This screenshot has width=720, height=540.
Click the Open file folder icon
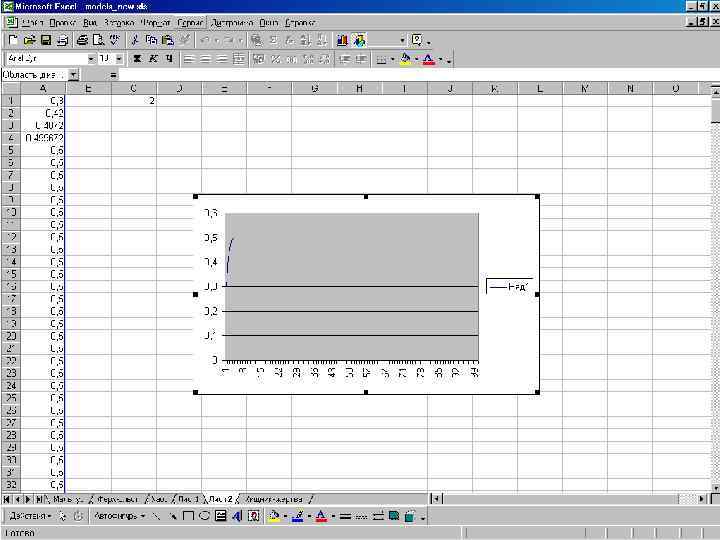pos(29,40)
